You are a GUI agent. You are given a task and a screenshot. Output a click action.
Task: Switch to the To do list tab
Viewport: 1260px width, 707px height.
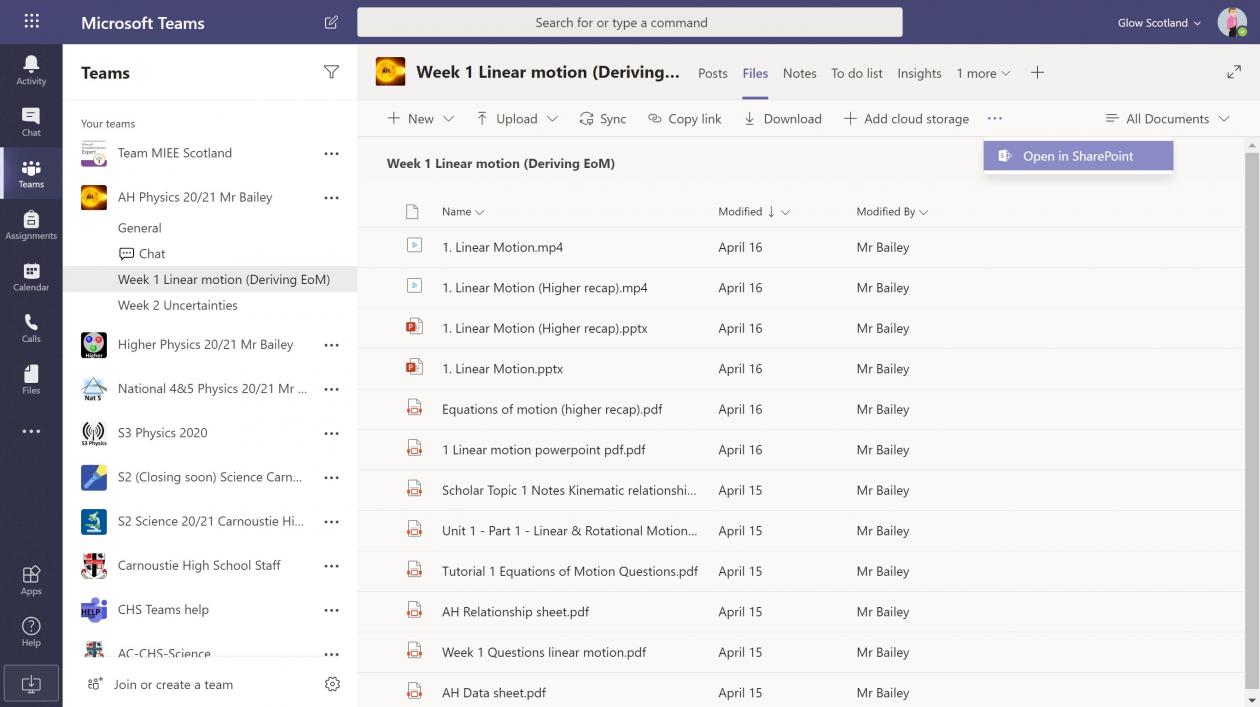(x=857, y=73)
